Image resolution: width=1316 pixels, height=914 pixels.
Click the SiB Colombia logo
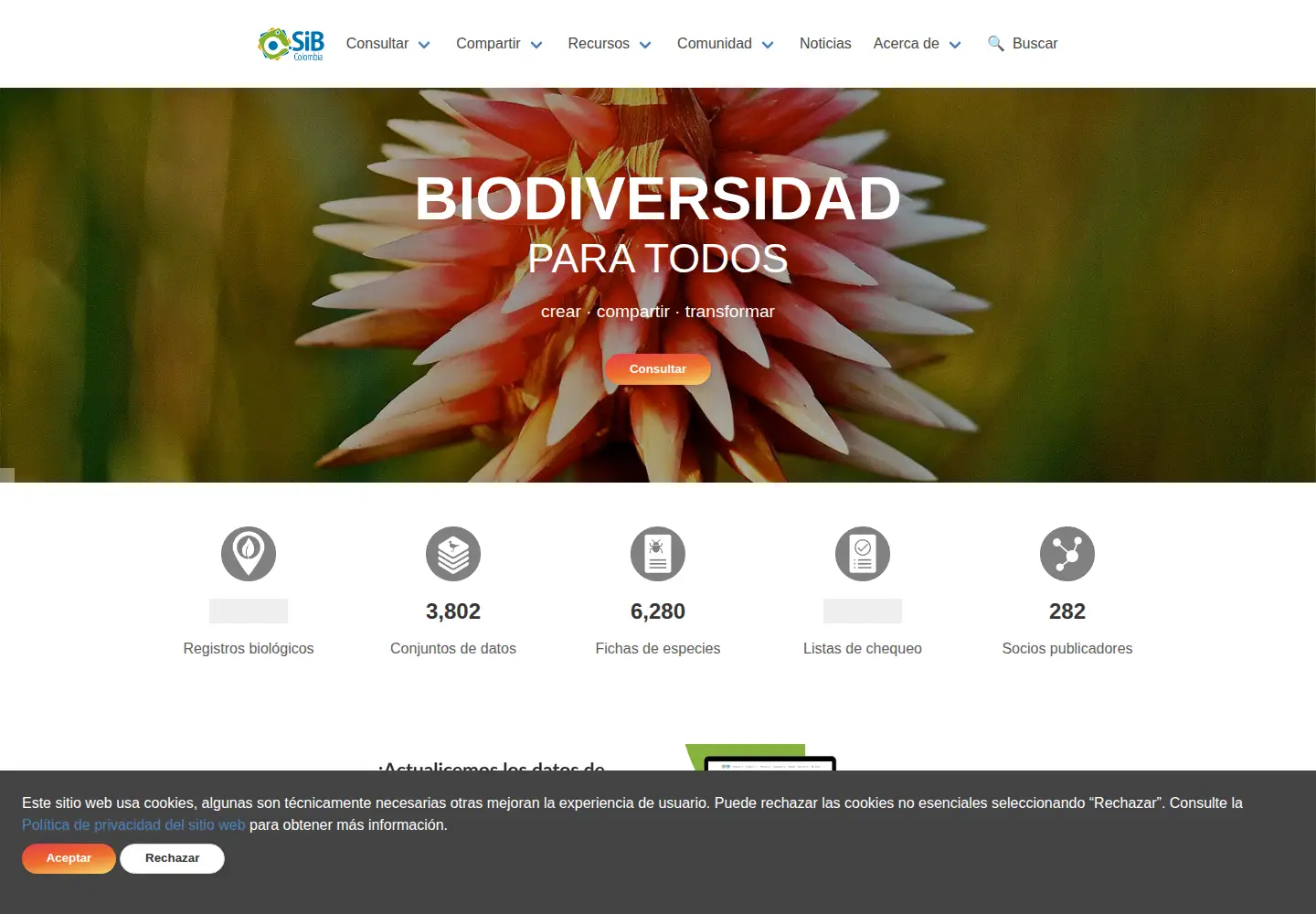point(292,44)
